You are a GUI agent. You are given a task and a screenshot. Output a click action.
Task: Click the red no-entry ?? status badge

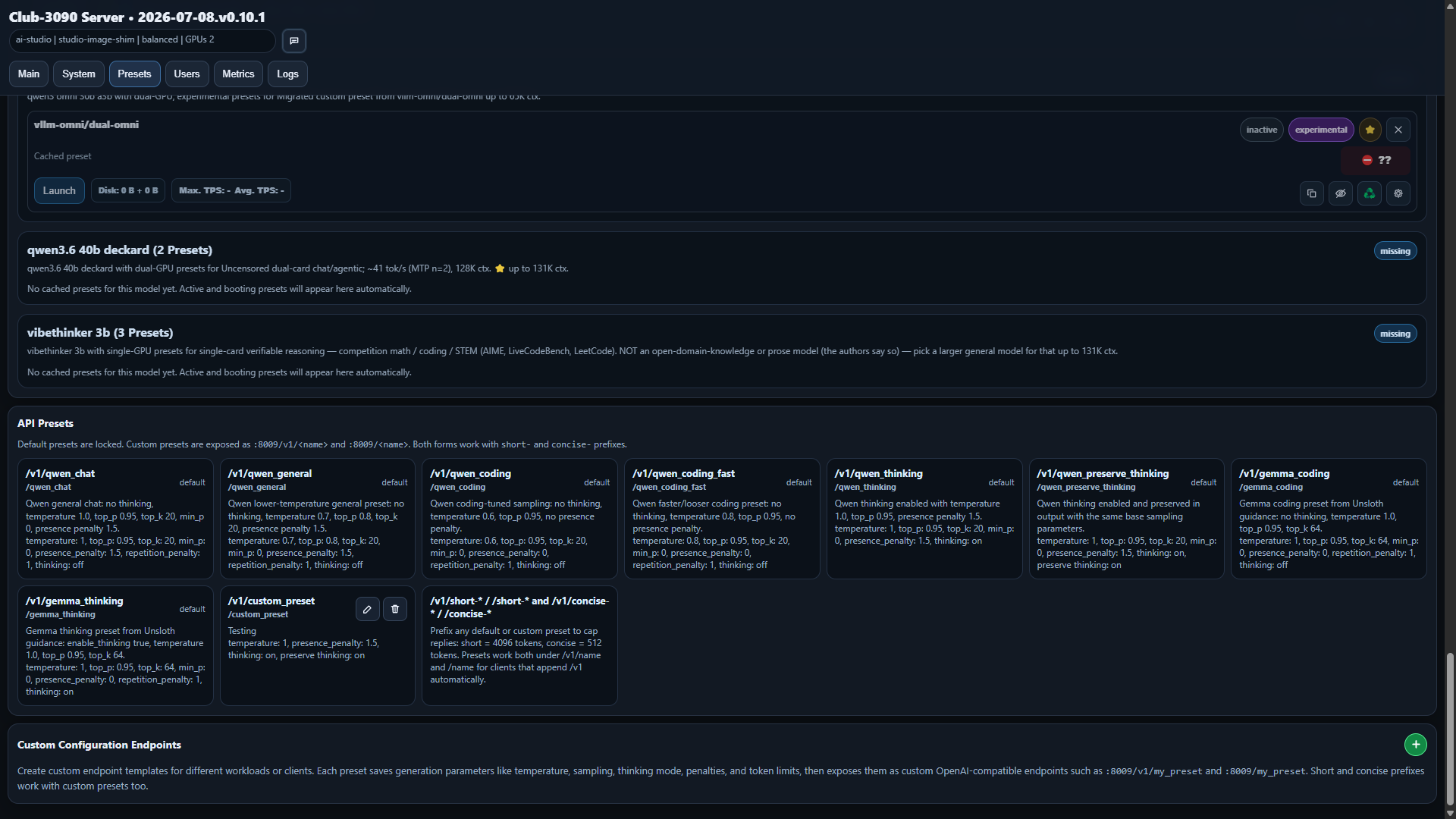tap(1376, 160)
